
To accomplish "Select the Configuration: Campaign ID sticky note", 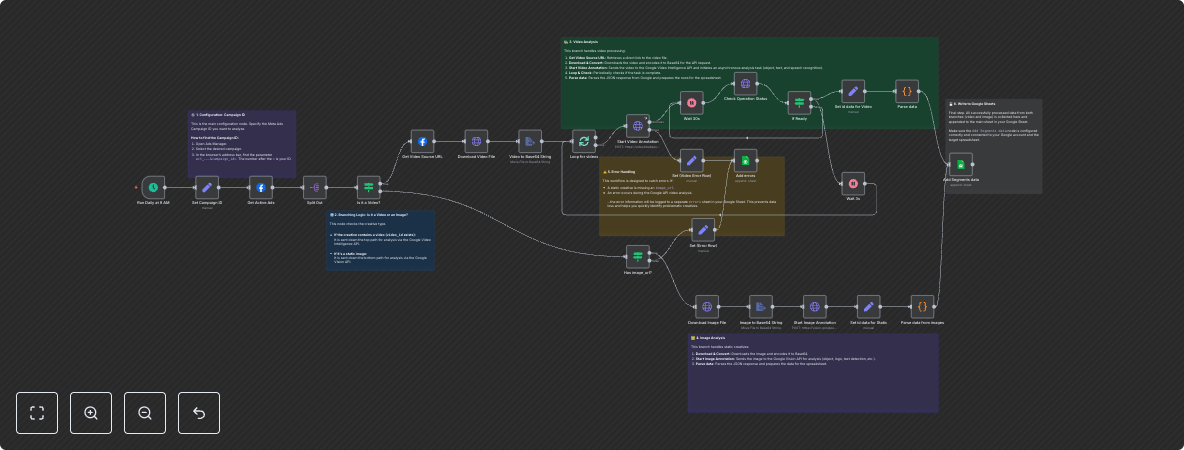I will point(242,144).
